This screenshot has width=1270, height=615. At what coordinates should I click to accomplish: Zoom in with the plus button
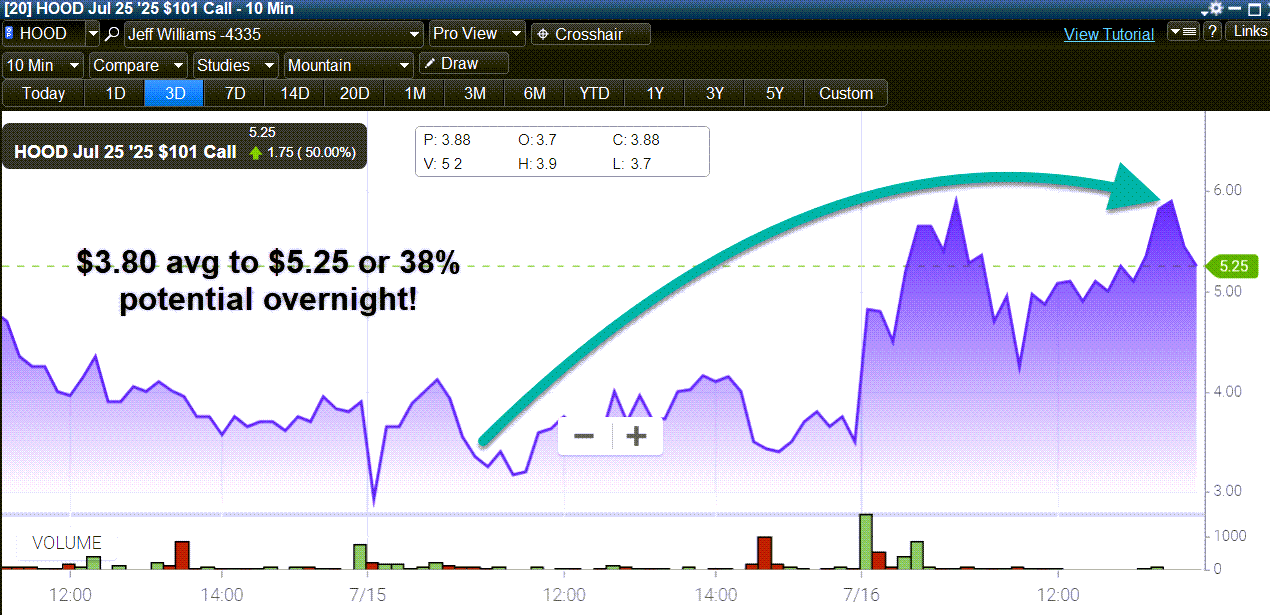click(x=636, y=437)
